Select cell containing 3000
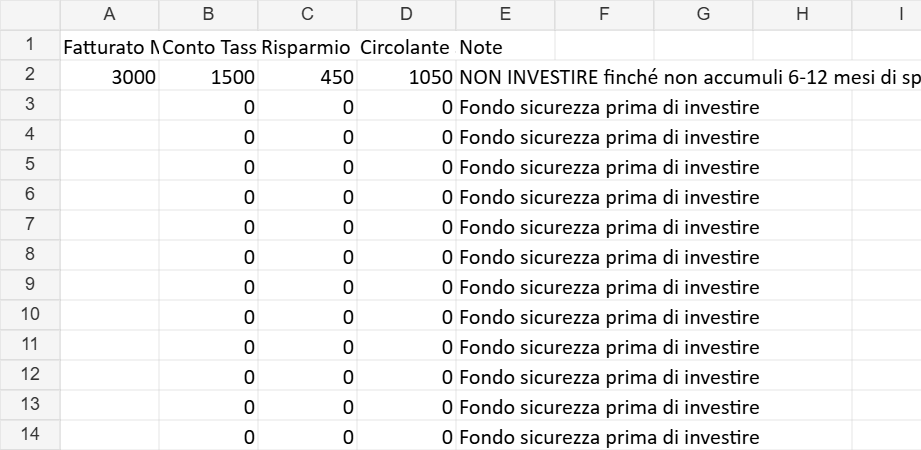 (x=109, y=77)
